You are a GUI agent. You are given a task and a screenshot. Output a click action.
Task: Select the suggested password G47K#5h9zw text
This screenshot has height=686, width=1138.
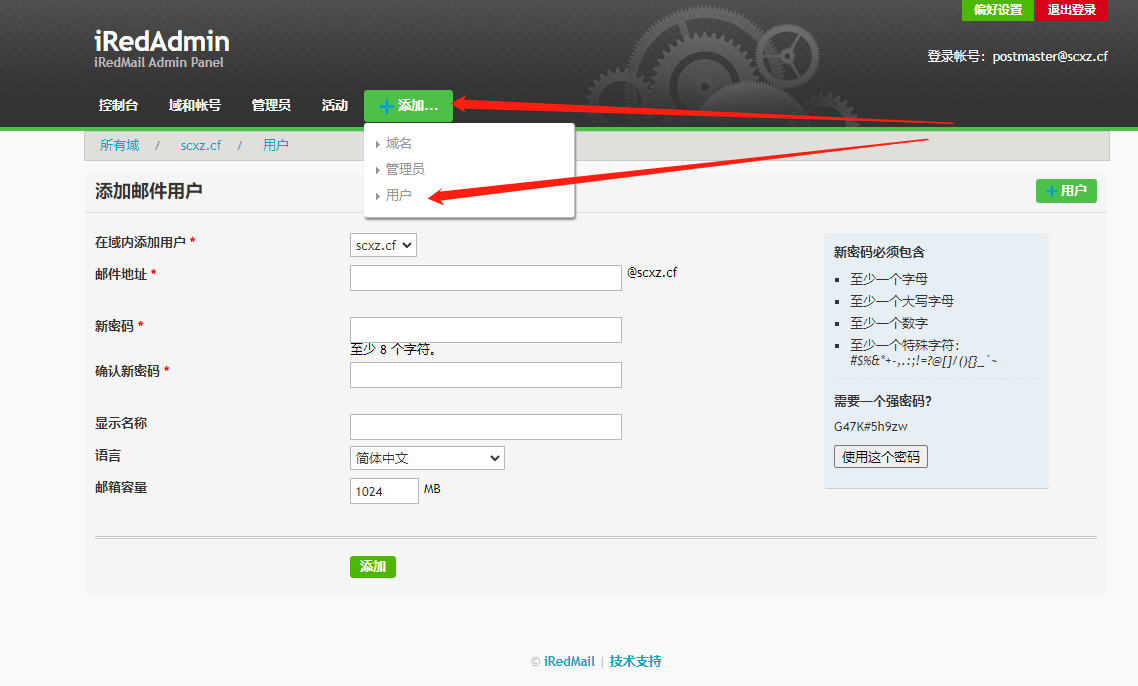[870, 426]
